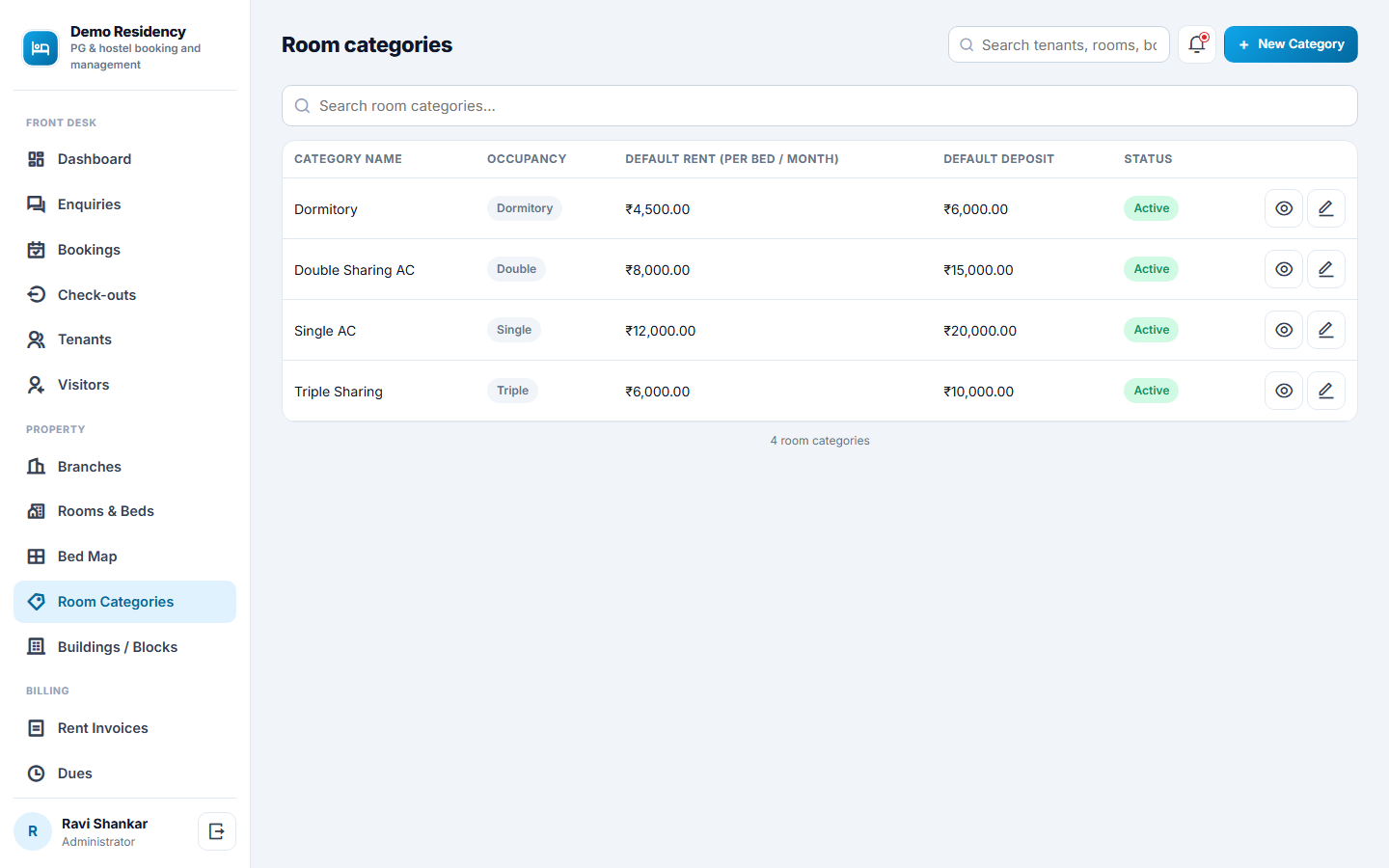Open Branches under Property
Screen dimensions: 1389x868
coord(124,467)
